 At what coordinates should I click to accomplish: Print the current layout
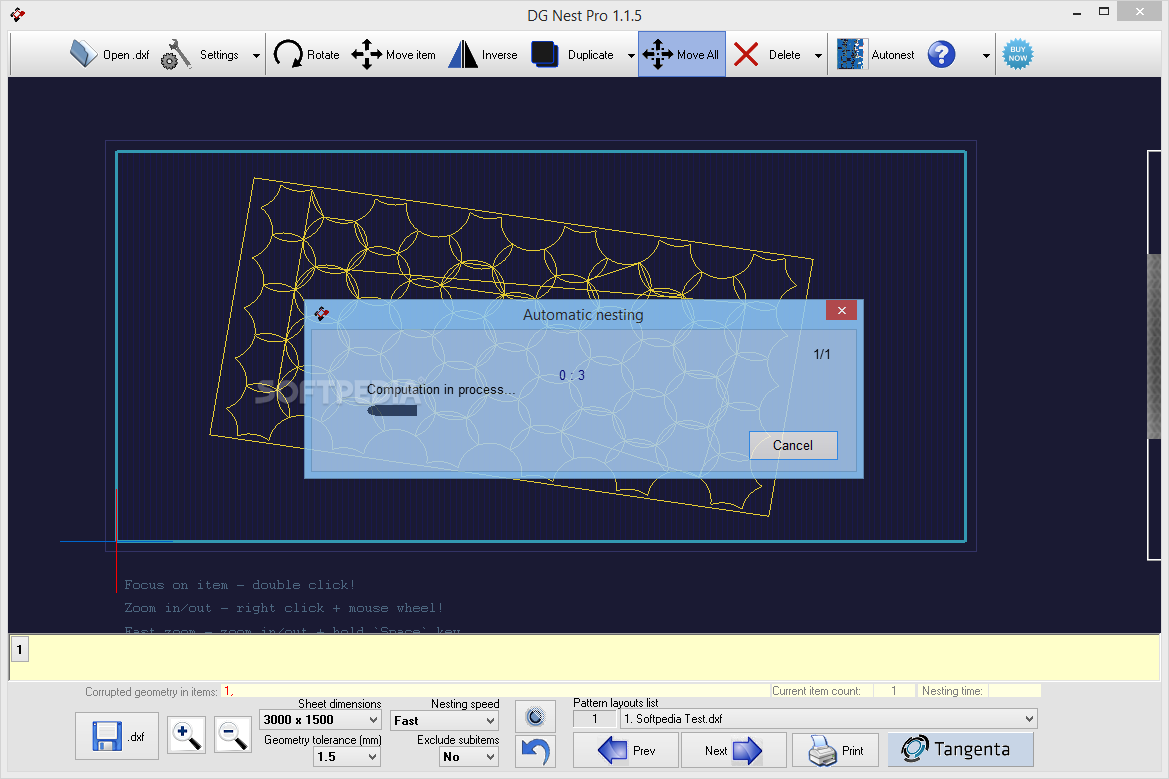coord(835,750)
